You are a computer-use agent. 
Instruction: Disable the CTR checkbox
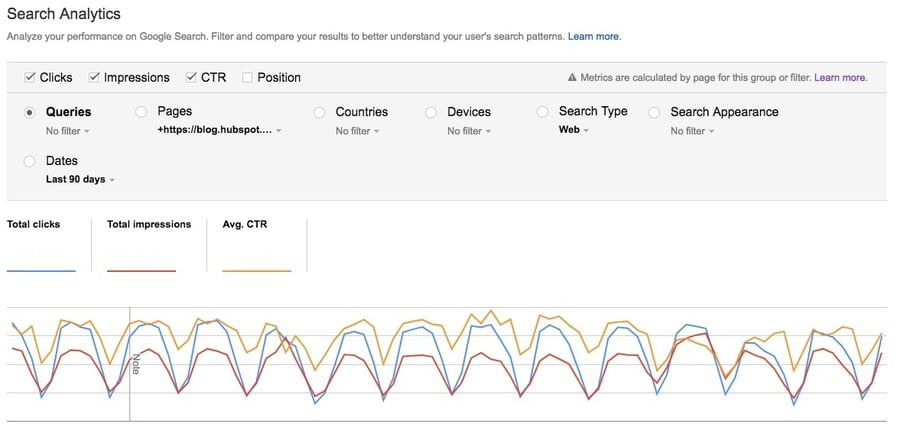191,78
